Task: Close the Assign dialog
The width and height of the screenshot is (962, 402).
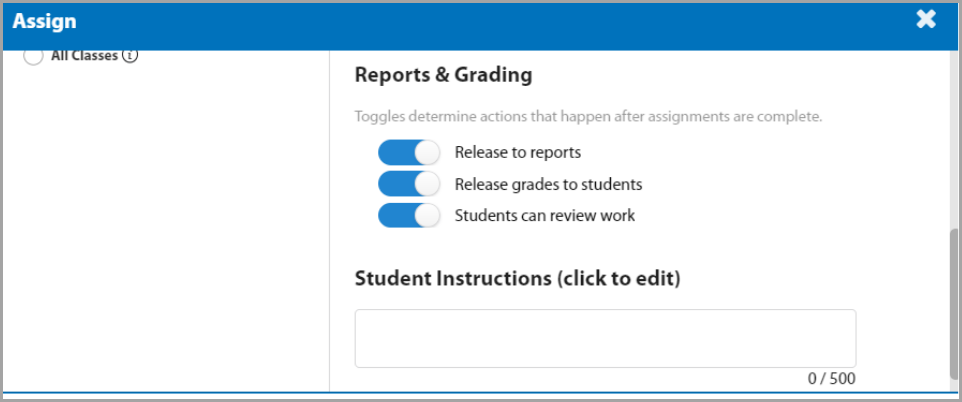Action: point(926,19)
